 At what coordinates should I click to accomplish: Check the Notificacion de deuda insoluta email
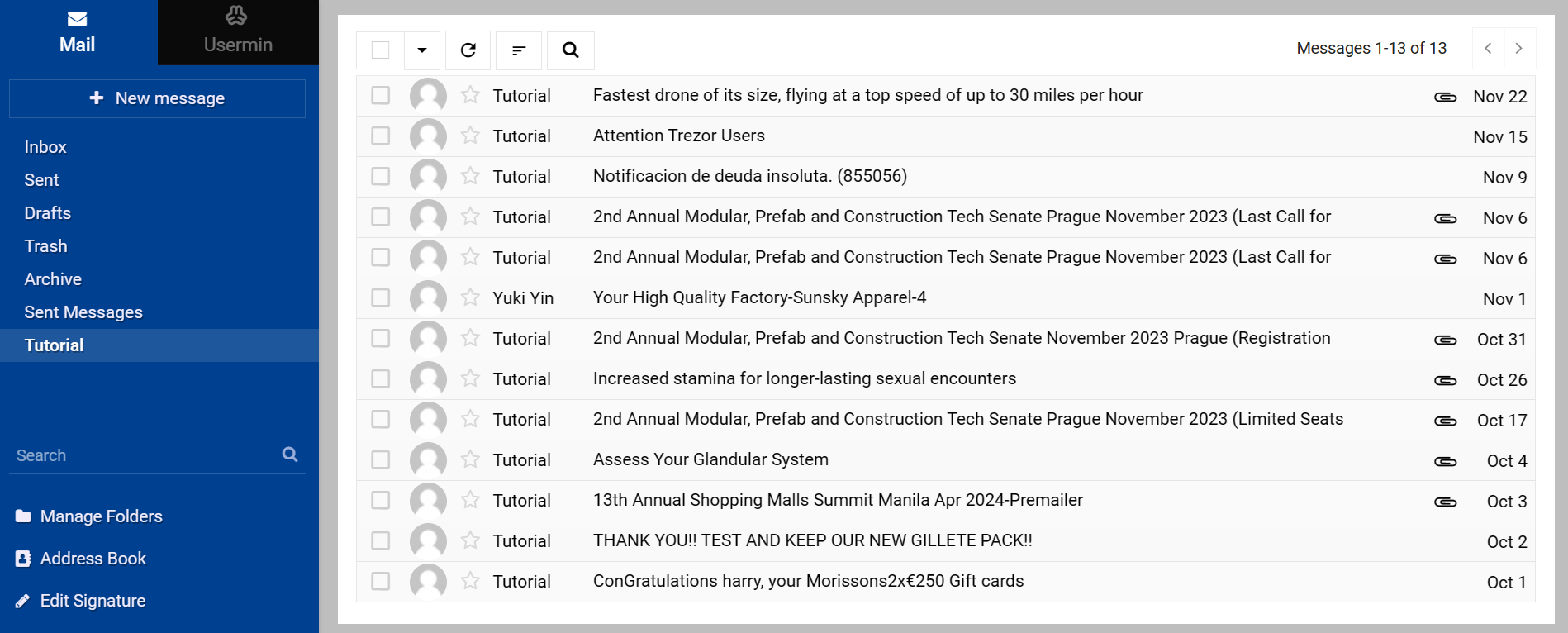(381, 177)
